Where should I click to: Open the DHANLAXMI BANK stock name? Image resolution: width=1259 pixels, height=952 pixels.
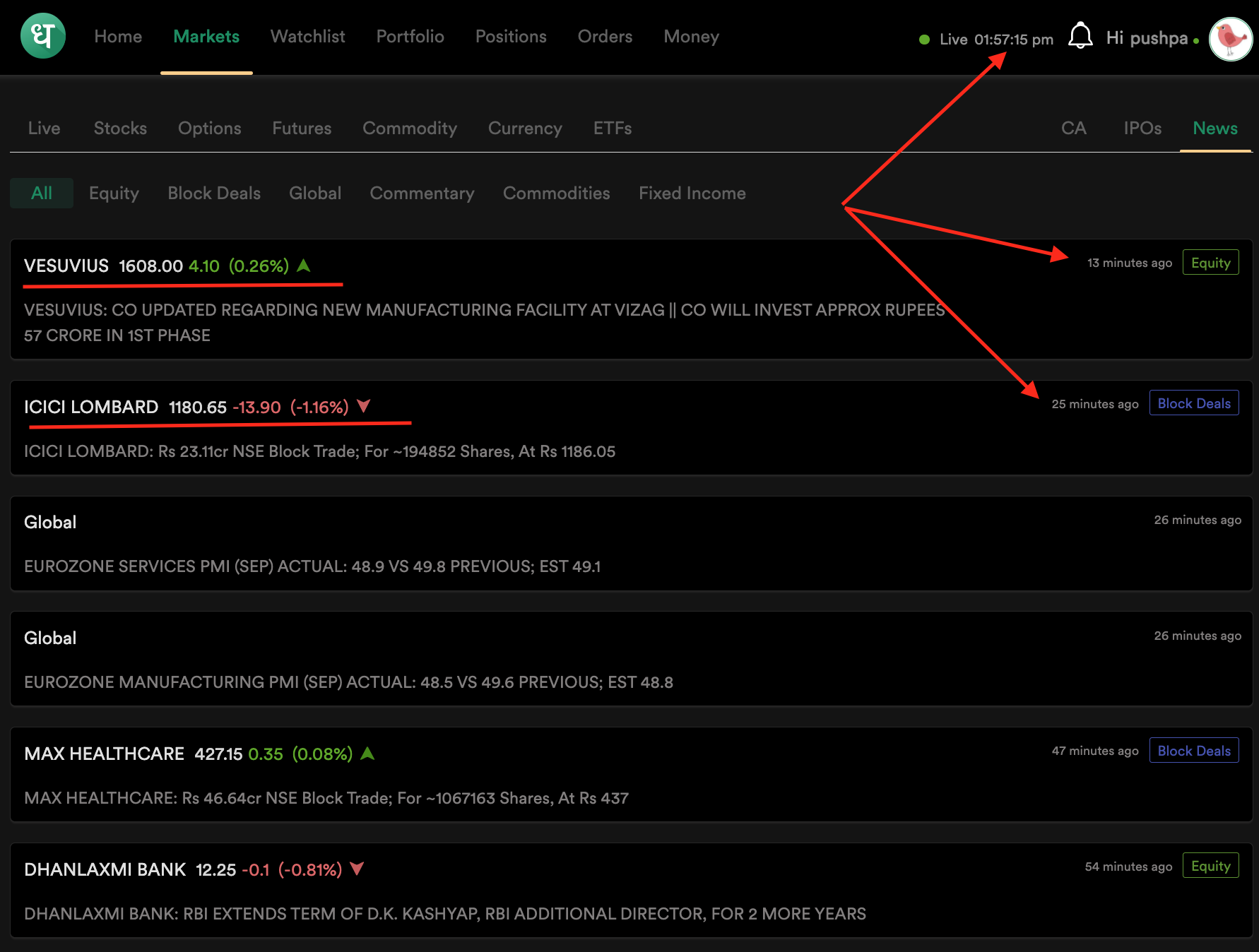click(105, 869)
